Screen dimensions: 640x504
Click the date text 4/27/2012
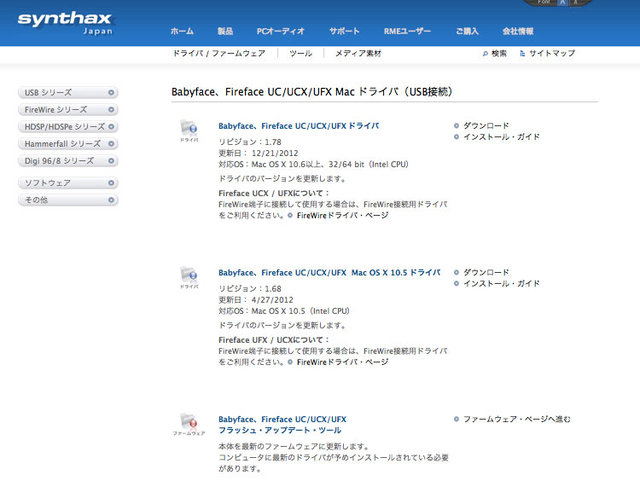tap(273, 300)
